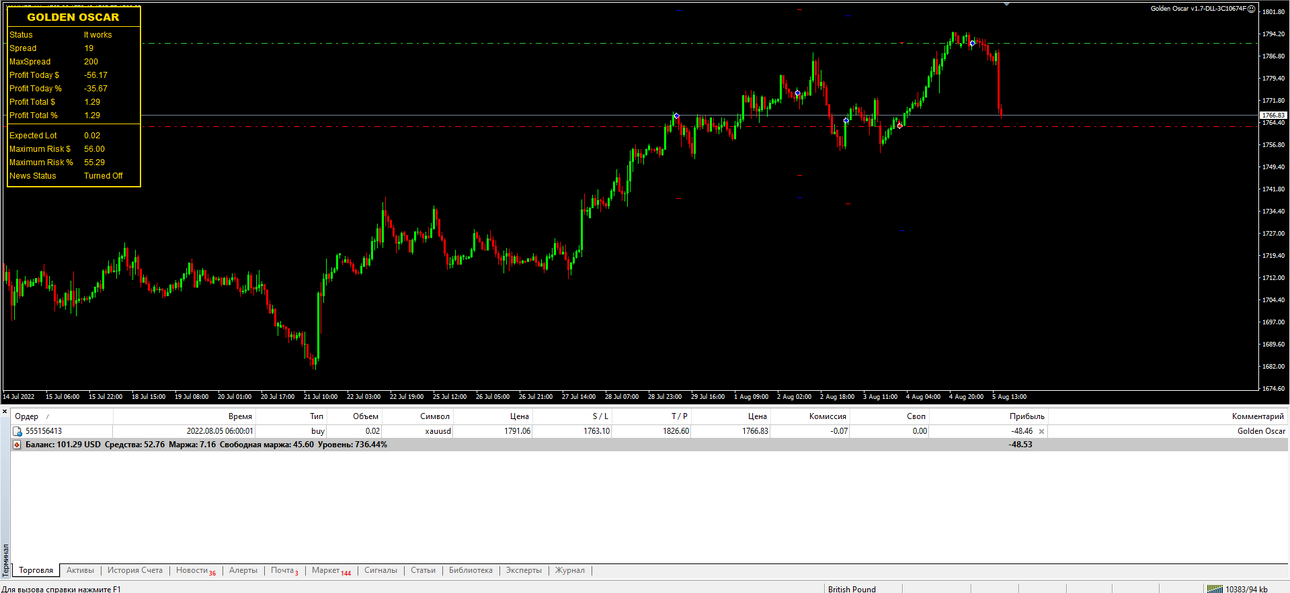Click the order time 2022.08.05 06:00:01
The image size is (1290, 593).
tap(219, 431)
